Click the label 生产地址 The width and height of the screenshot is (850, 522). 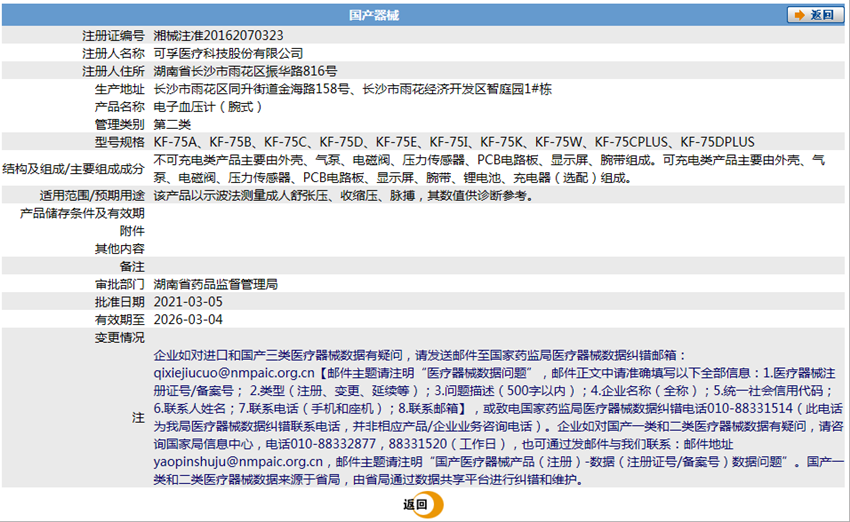coord(120,89)
